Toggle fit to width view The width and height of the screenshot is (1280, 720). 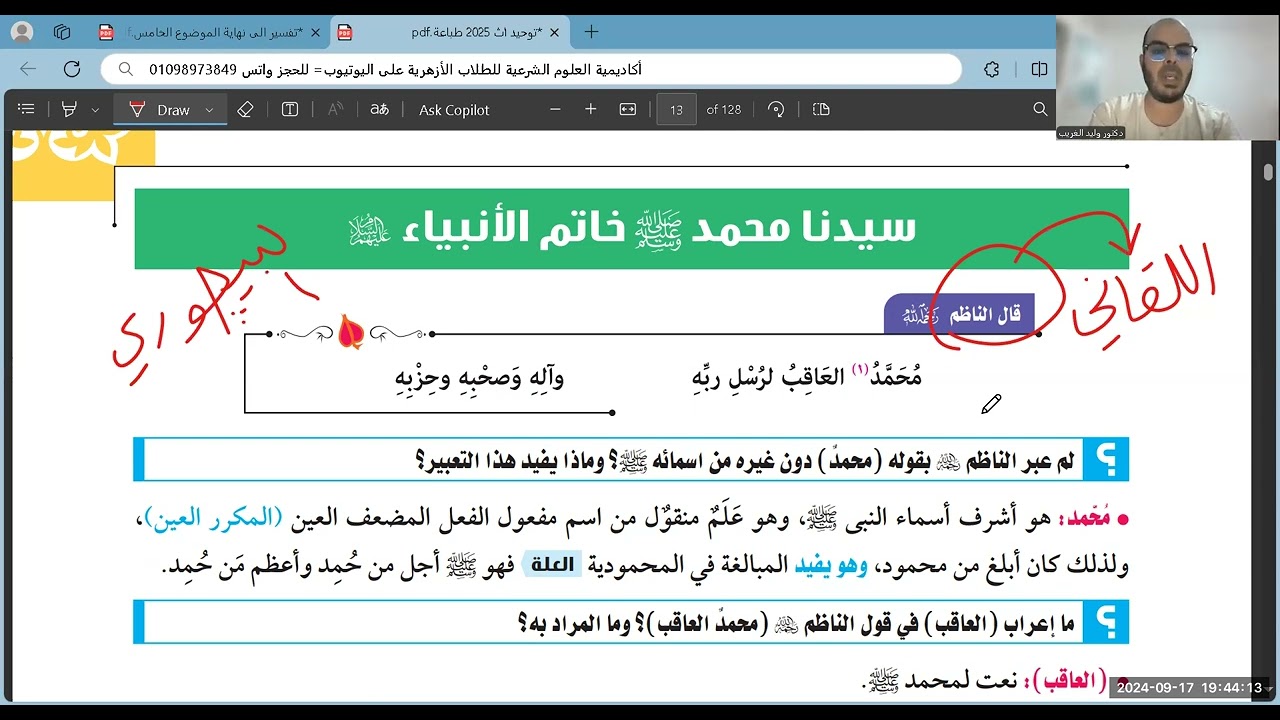click(628, 109)
